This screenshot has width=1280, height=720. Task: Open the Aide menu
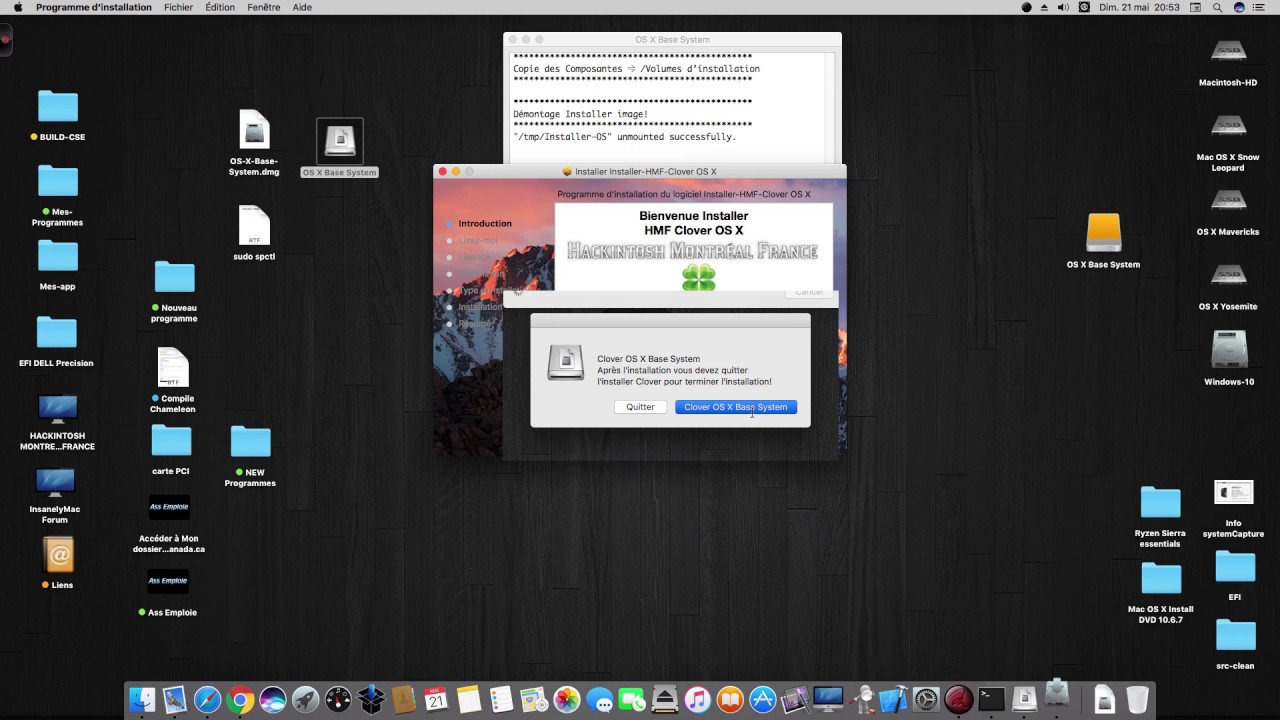point(302,7)
